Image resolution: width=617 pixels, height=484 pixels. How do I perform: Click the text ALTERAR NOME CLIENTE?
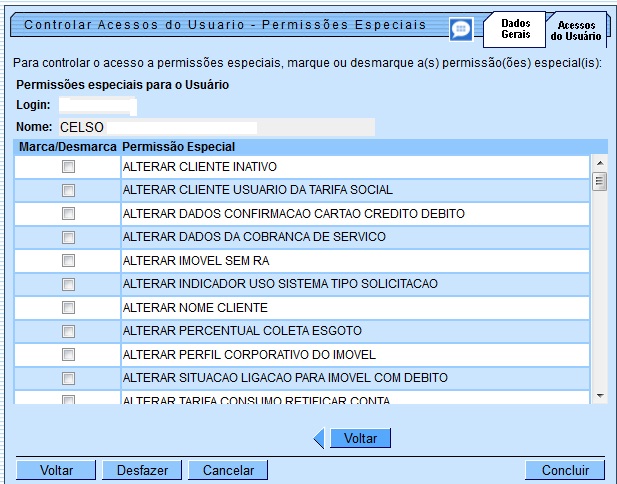[x=195, y=308]
